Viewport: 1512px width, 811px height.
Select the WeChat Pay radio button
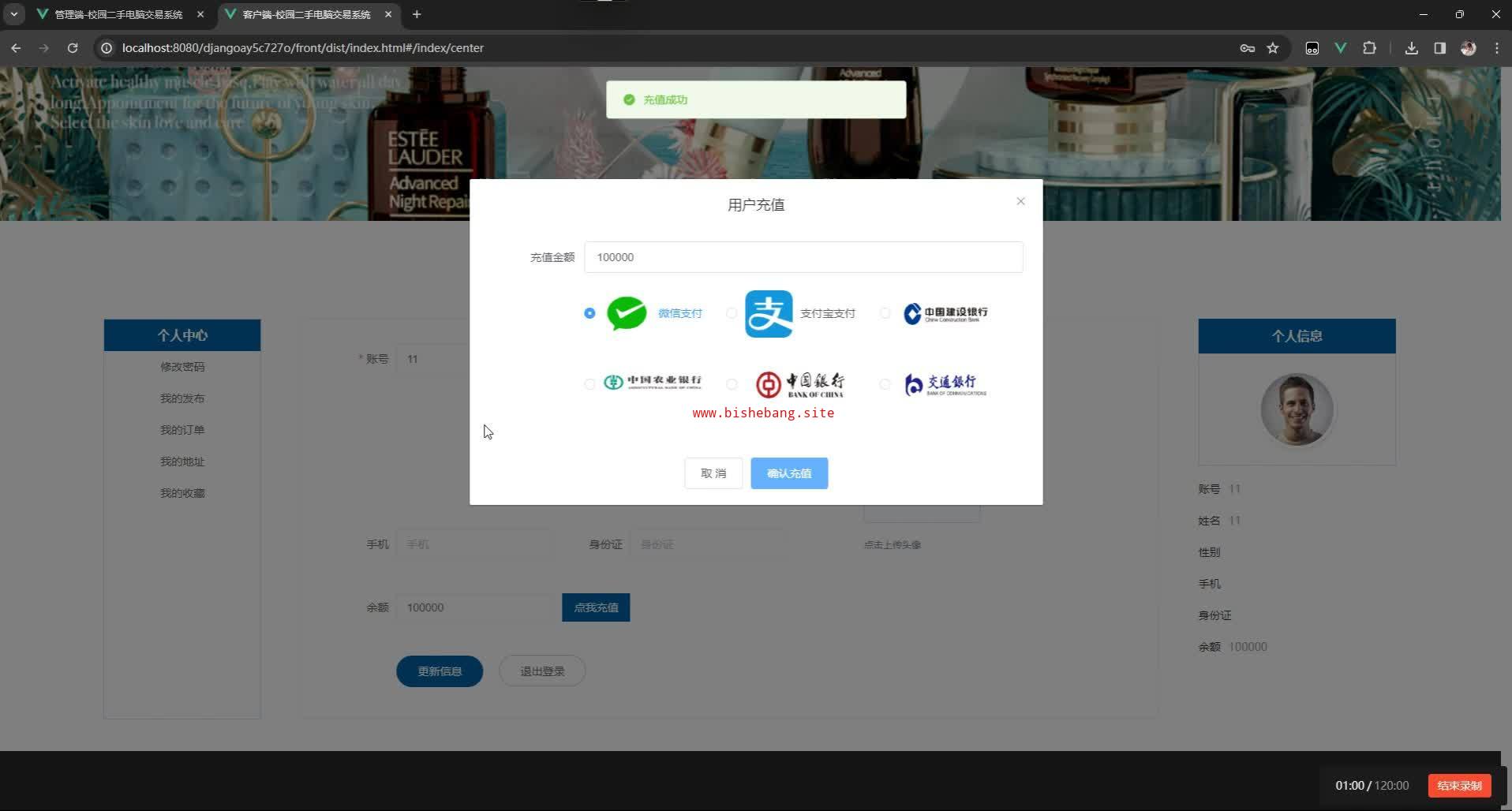(x=589, y=313)
